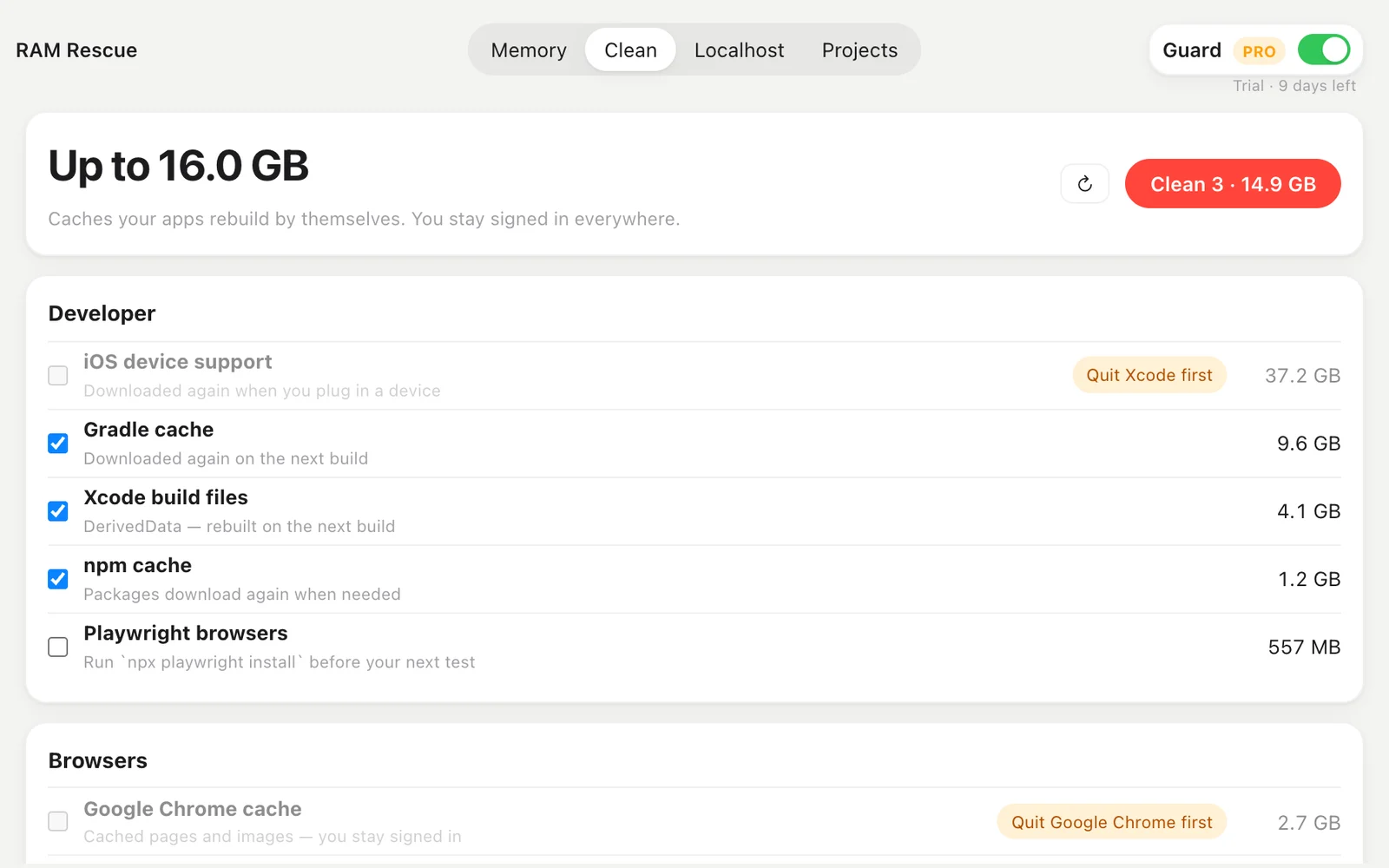Click the 37.2 GB size value
Viewport: 1389px width, 868px height.
pos(1302,376)
